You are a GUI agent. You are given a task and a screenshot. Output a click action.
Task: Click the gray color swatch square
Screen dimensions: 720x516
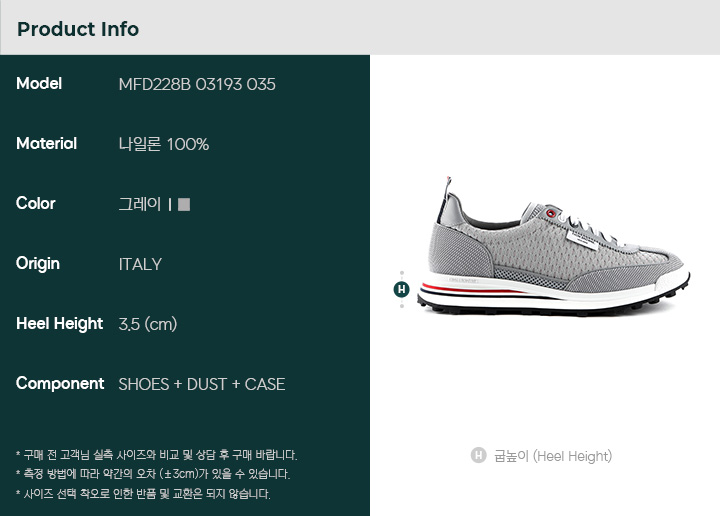click(x=184, y=204)
